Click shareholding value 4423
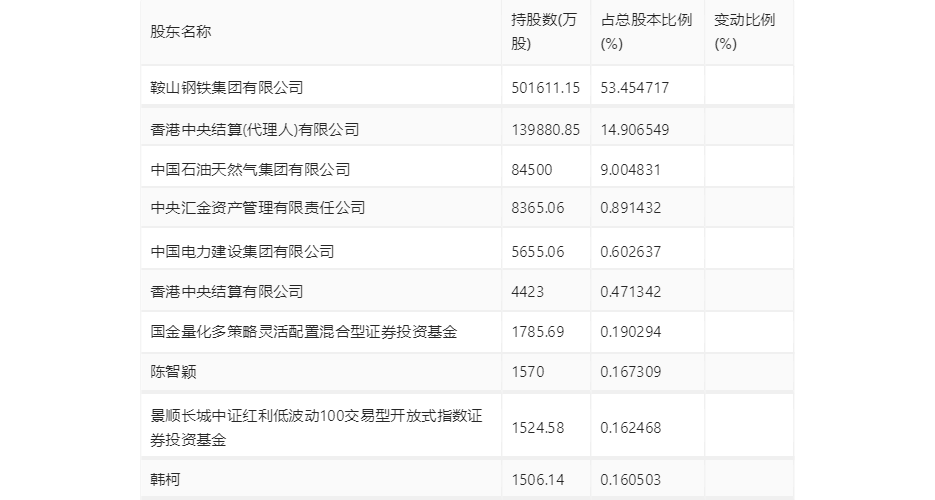The height and width of the screenshot is (500, 935). (x=528, y=291)
